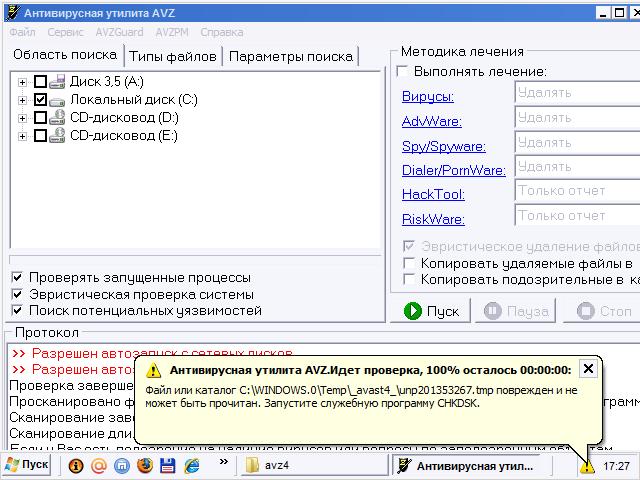
Task: Open the Вирусы action dropdown
Action: pos(578,93)
